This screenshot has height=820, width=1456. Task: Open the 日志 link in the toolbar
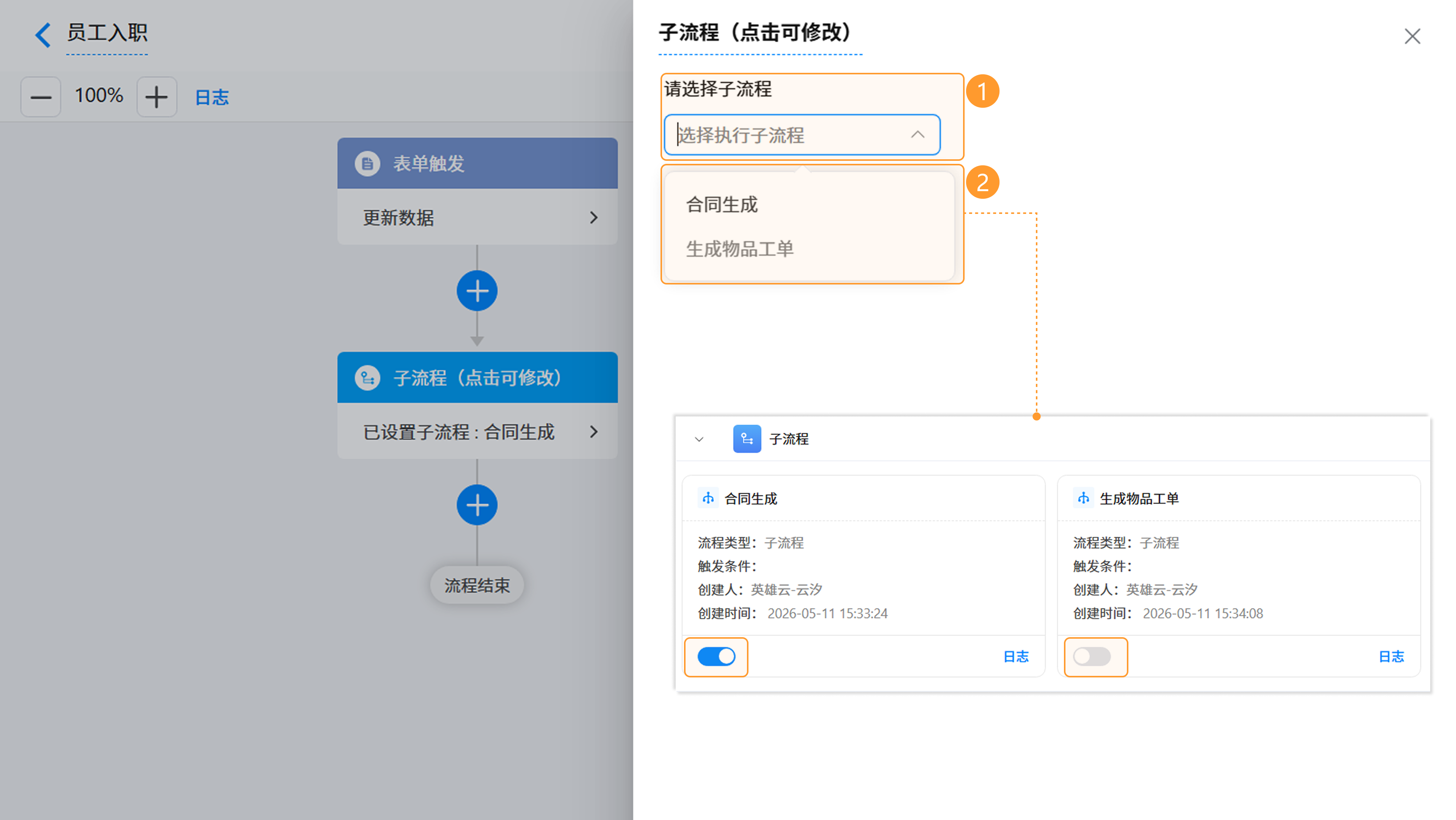click(x=212, y=97)
